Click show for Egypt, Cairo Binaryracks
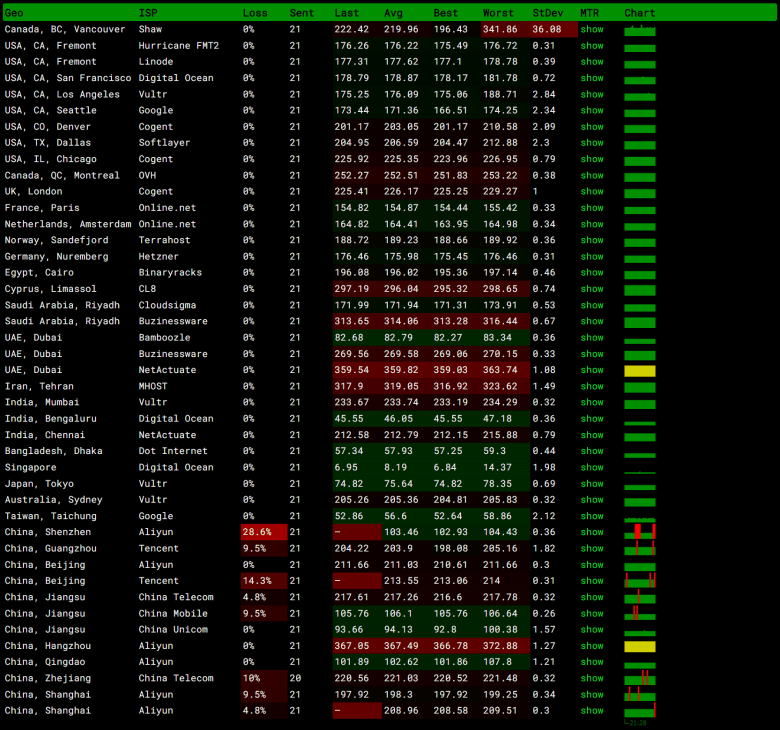Screen dimensions: 780x730 592,273
